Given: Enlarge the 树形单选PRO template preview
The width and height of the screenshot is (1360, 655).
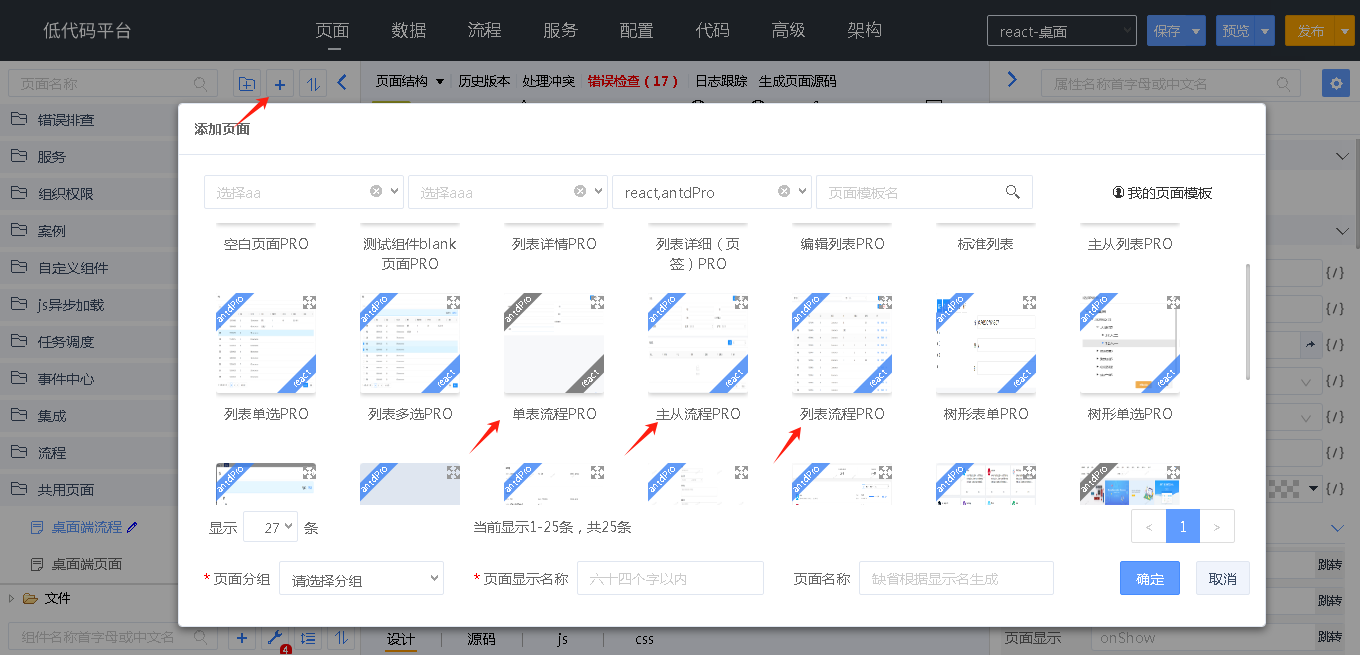Looking at the screenshot, I should click(x=1173, y=302).
